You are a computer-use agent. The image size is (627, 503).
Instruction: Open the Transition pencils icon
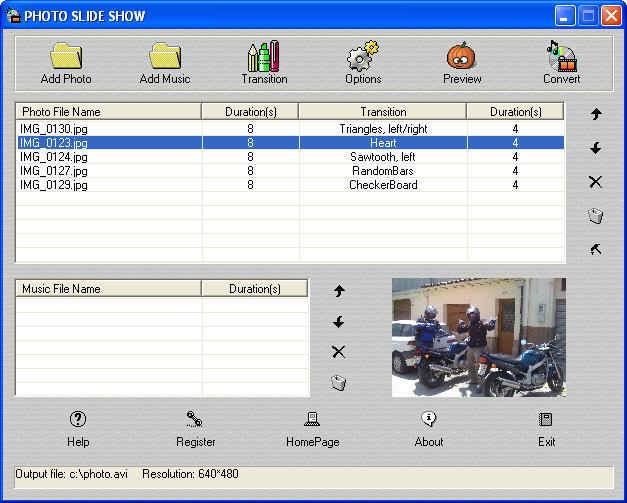264,56
